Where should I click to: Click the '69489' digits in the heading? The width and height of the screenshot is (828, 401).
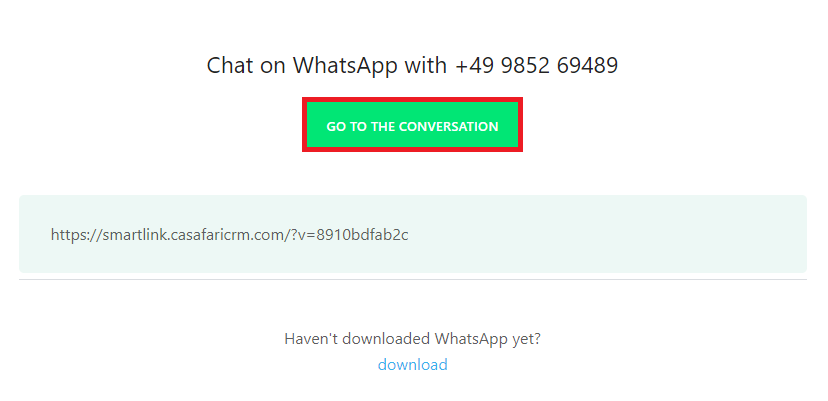[587, 66]
